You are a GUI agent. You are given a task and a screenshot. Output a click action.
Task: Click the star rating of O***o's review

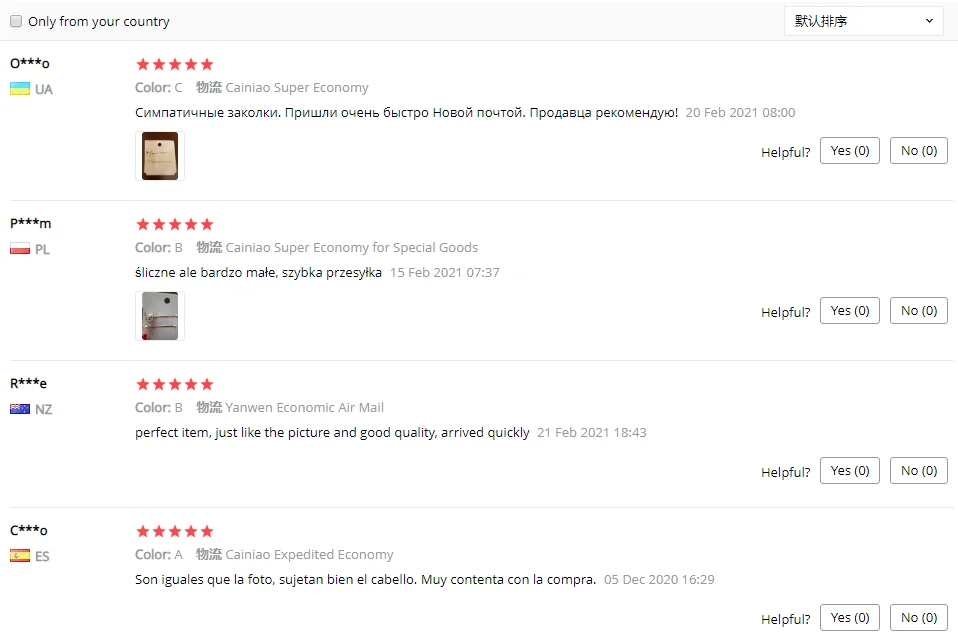coord(175,64)
